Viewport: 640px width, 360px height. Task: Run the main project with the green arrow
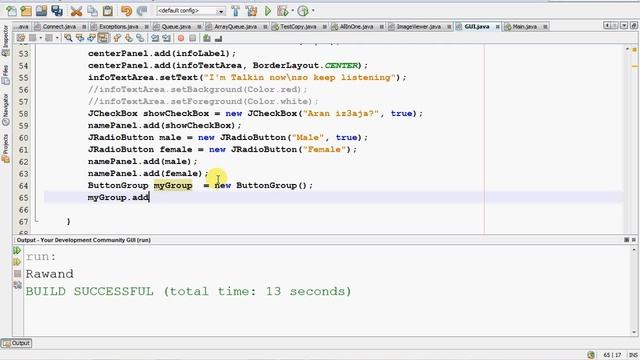tap(268, 11)
